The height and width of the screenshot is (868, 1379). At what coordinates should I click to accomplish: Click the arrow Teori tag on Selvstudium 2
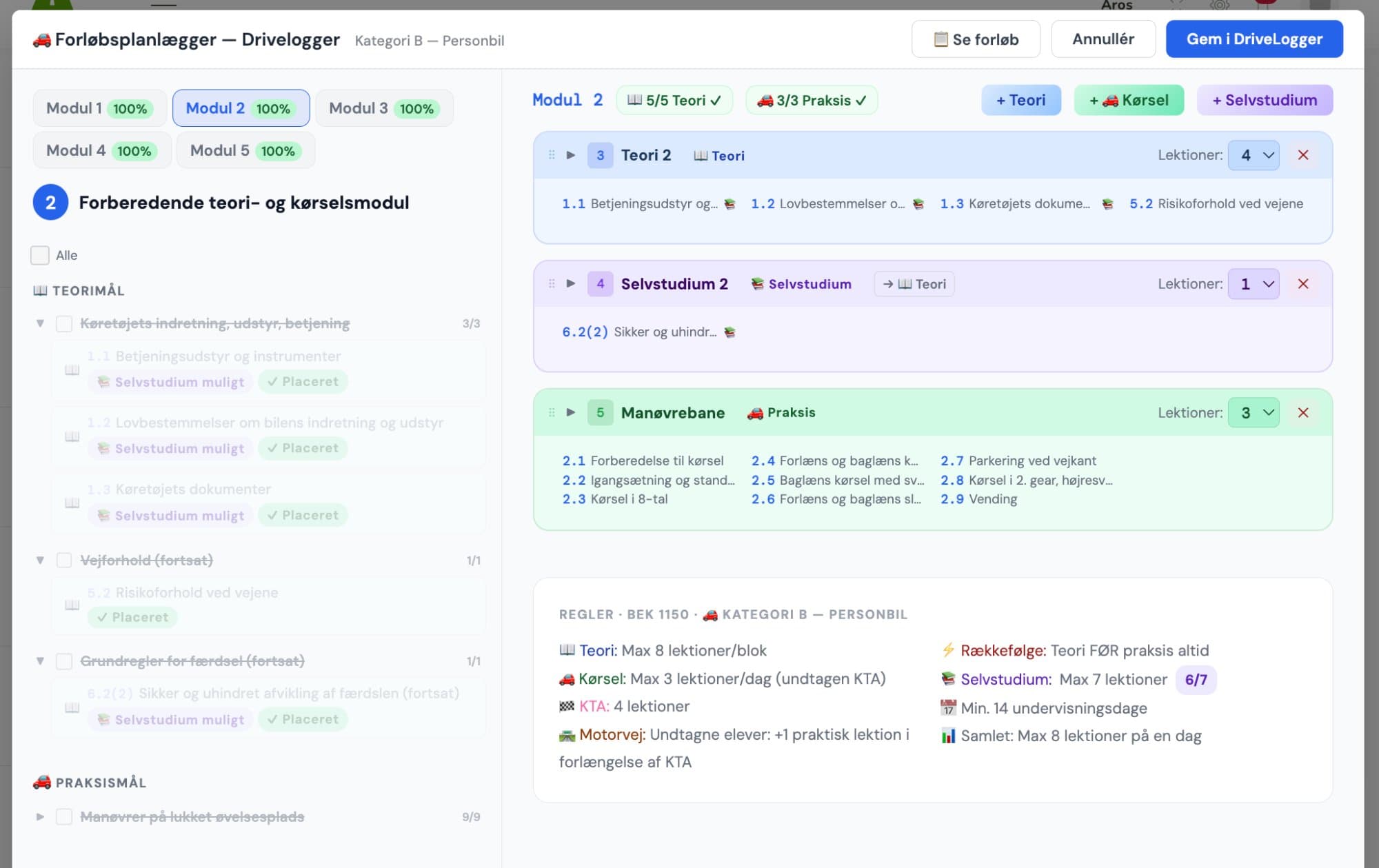coord(914,284)
